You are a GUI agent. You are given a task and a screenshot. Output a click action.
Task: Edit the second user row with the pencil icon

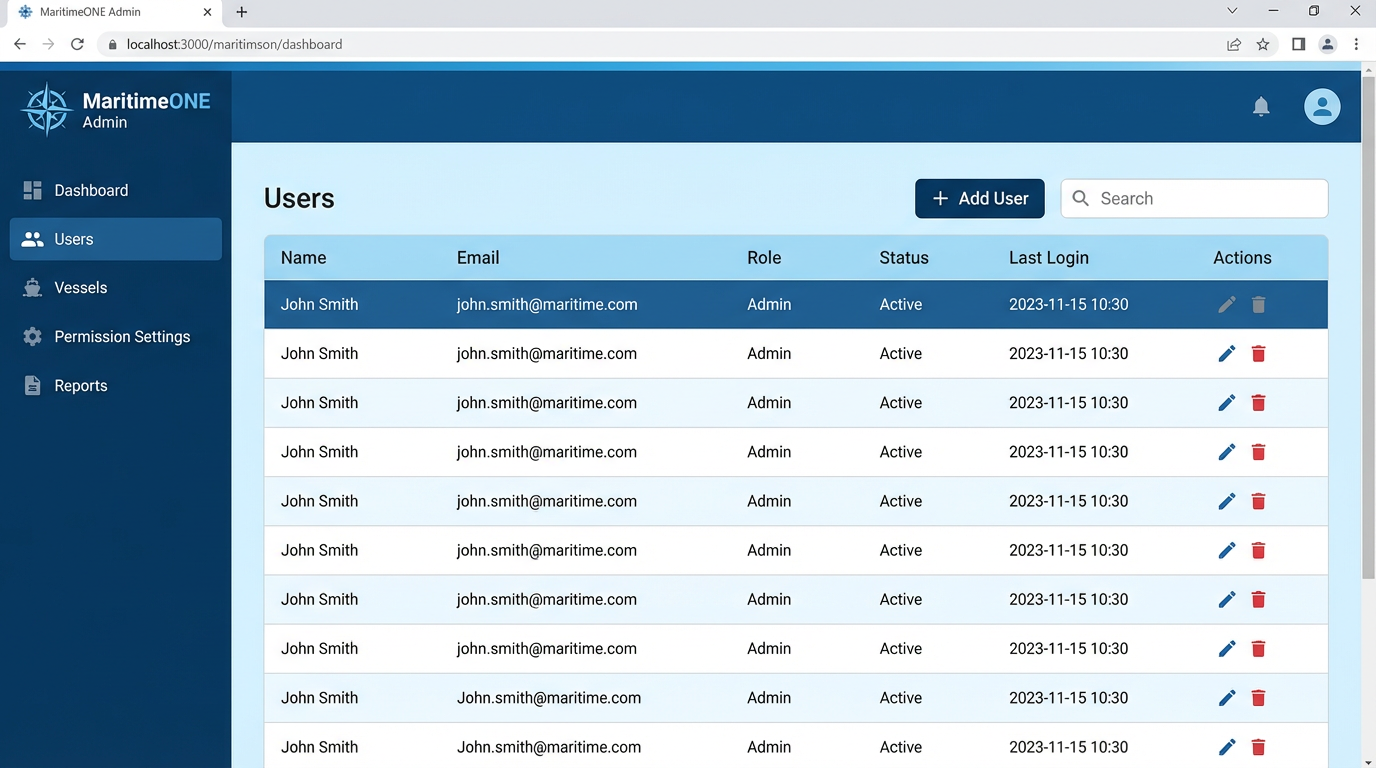point(1226,353)
